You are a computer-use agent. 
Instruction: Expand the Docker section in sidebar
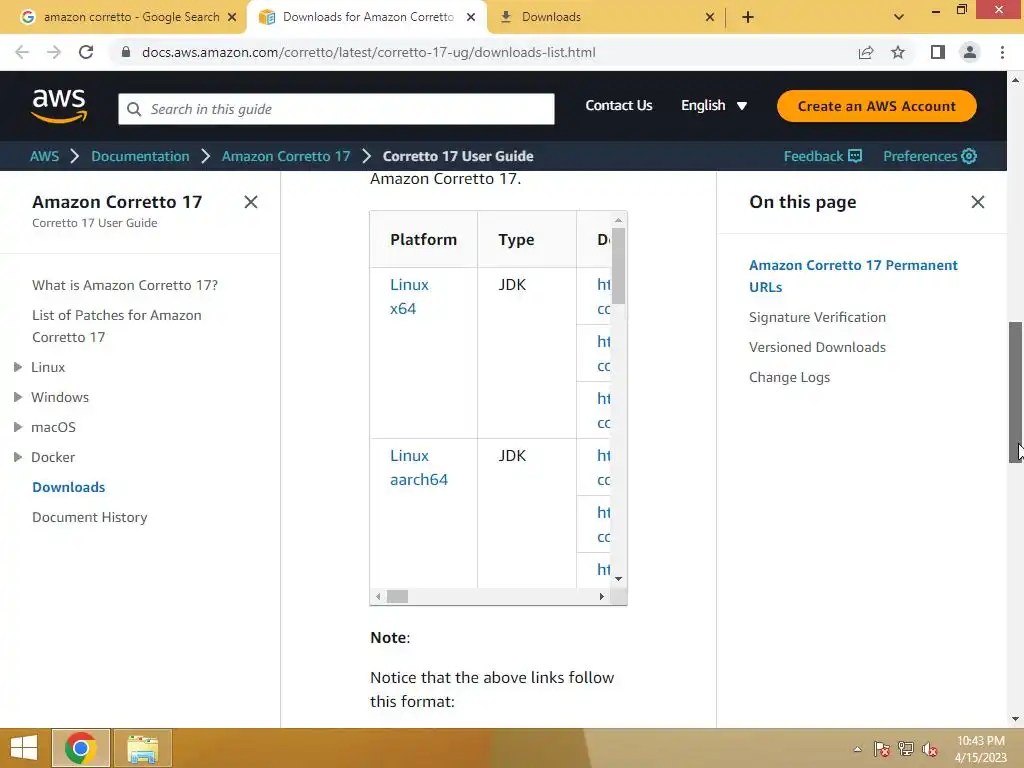pos(18,457)
